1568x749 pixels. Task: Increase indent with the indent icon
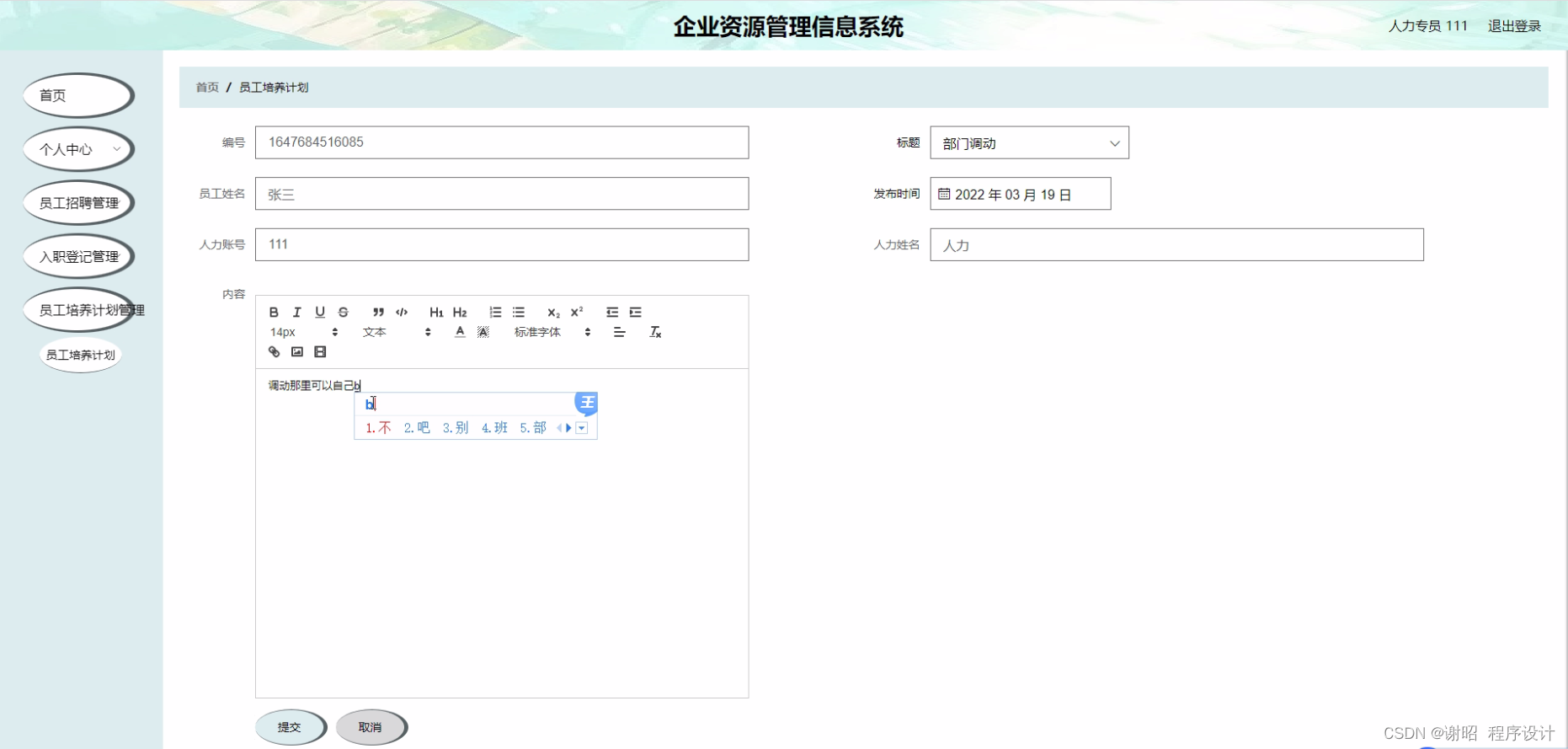636,312
